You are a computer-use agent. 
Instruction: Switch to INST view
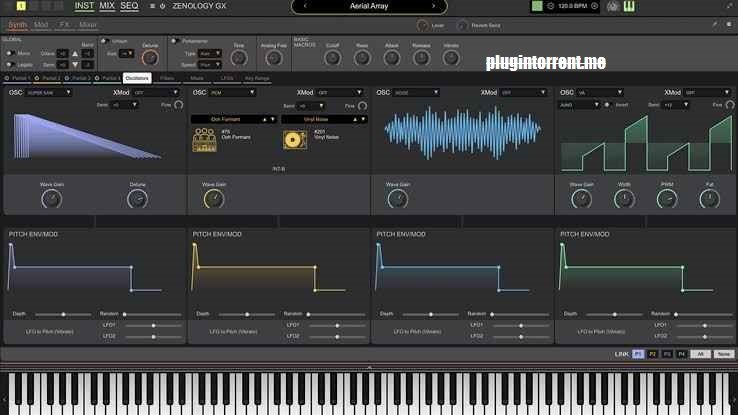click(84, 6)
